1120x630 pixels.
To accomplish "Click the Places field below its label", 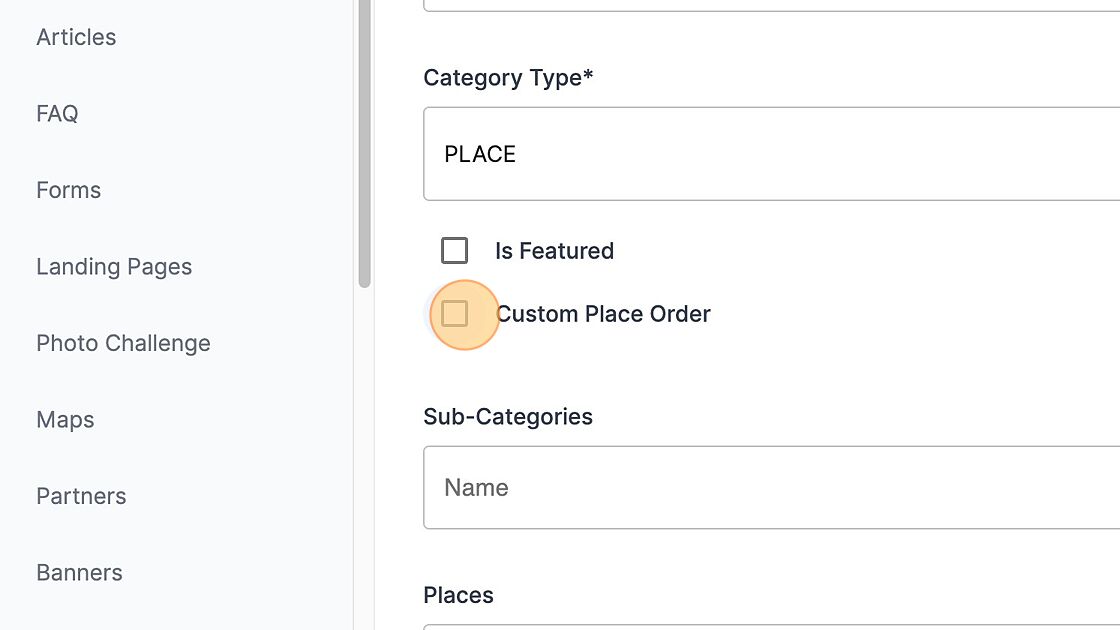I will click(x=770, y=627).
